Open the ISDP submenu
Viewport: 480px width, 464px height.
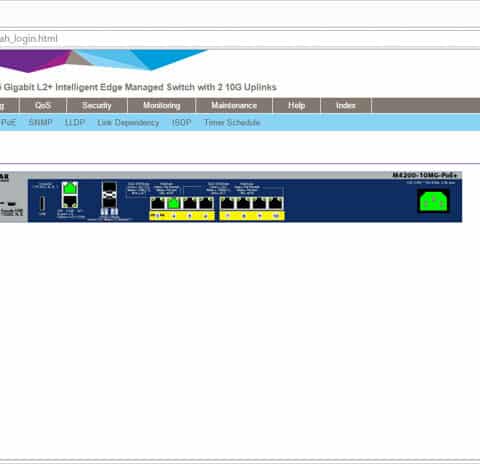click(x=181, y=123)
